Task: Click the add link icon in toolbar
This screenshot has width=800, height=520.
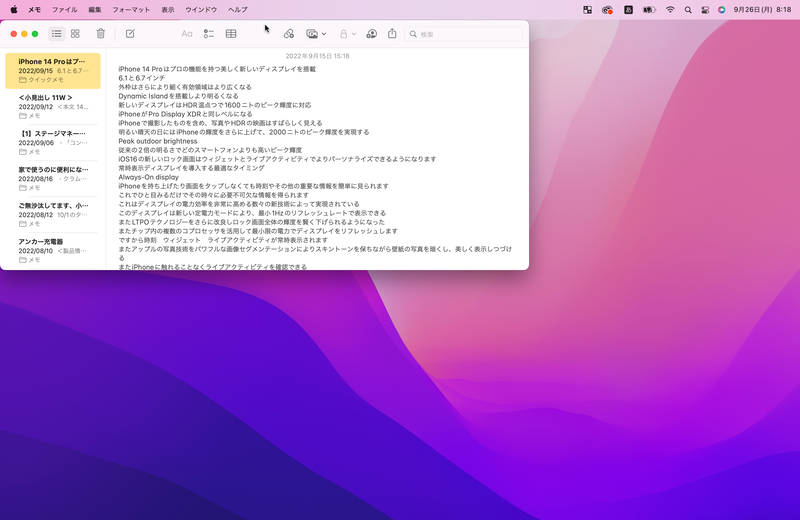Action: point(289,34)
